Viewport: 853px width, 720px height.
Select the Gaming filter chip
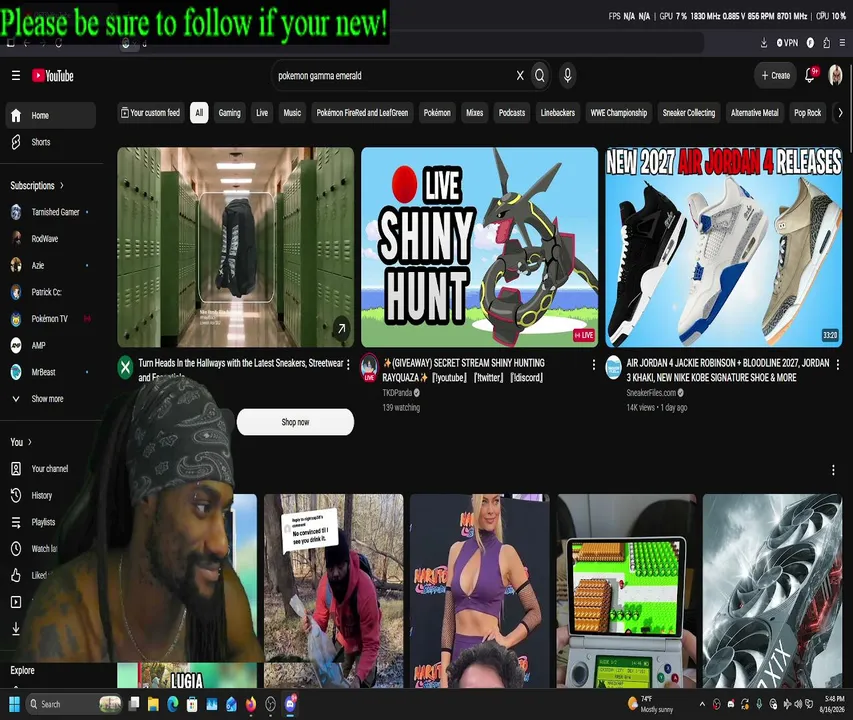(230, 113)
